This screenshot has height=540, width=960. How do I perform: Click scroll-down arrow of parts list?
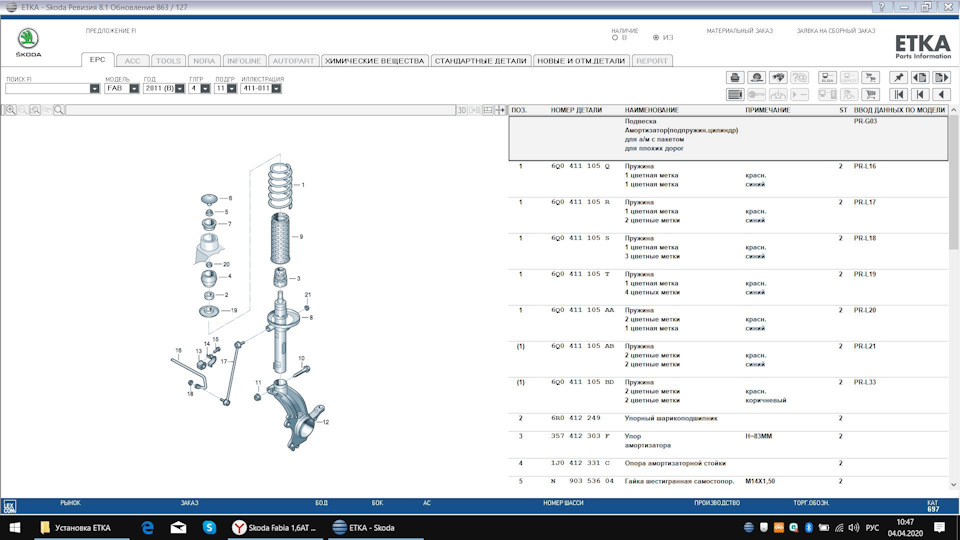click(x=954, y=484)
